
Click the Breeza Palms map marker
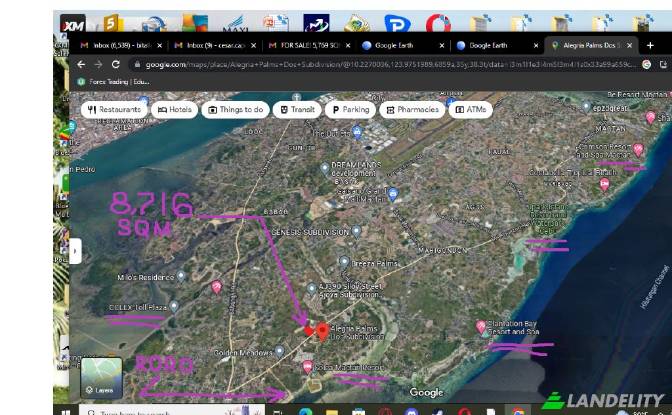tap(343, 262)
